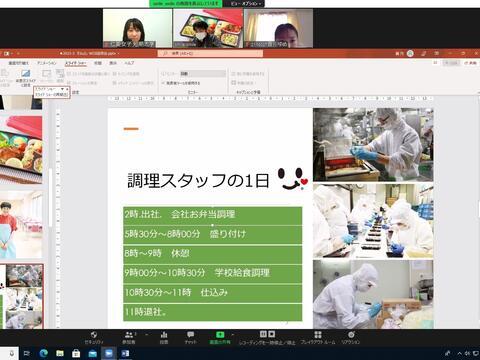Toggle the play narrations checkbox
The width and height of the screenshot is (480, 360).
click(x=69, y=83)
